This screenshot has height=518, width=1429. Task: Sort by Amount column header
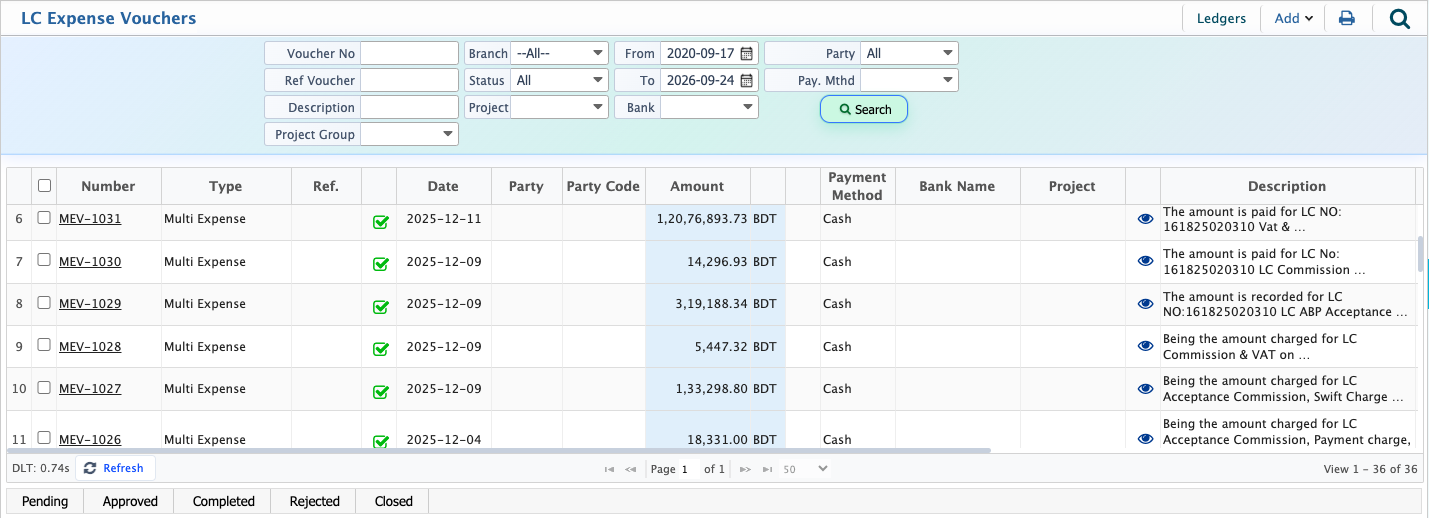pos(697,186)
